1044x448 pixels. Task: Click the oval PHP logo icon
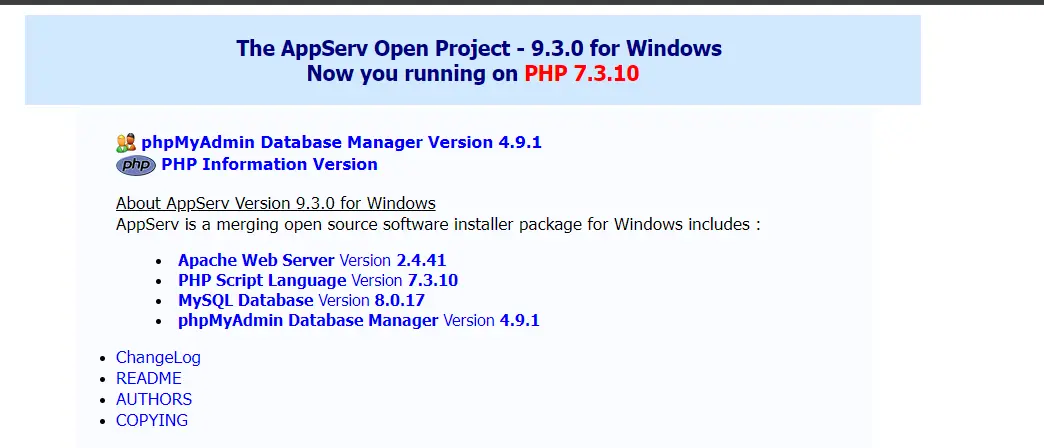(x=136, y=165)
